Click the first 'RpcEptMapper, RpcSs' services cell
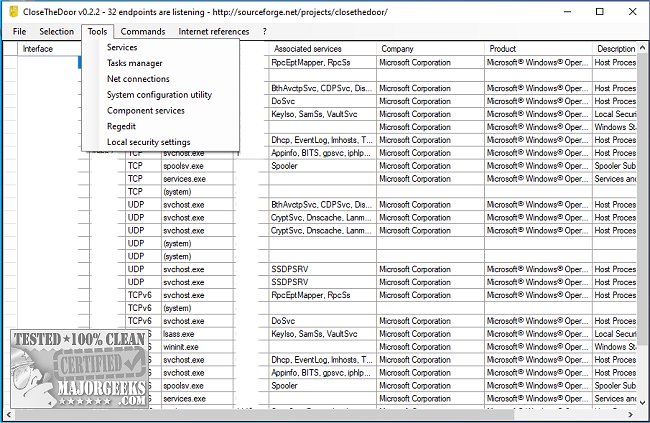Viewport: 650px width, 423px height. (x=322, y=63)
